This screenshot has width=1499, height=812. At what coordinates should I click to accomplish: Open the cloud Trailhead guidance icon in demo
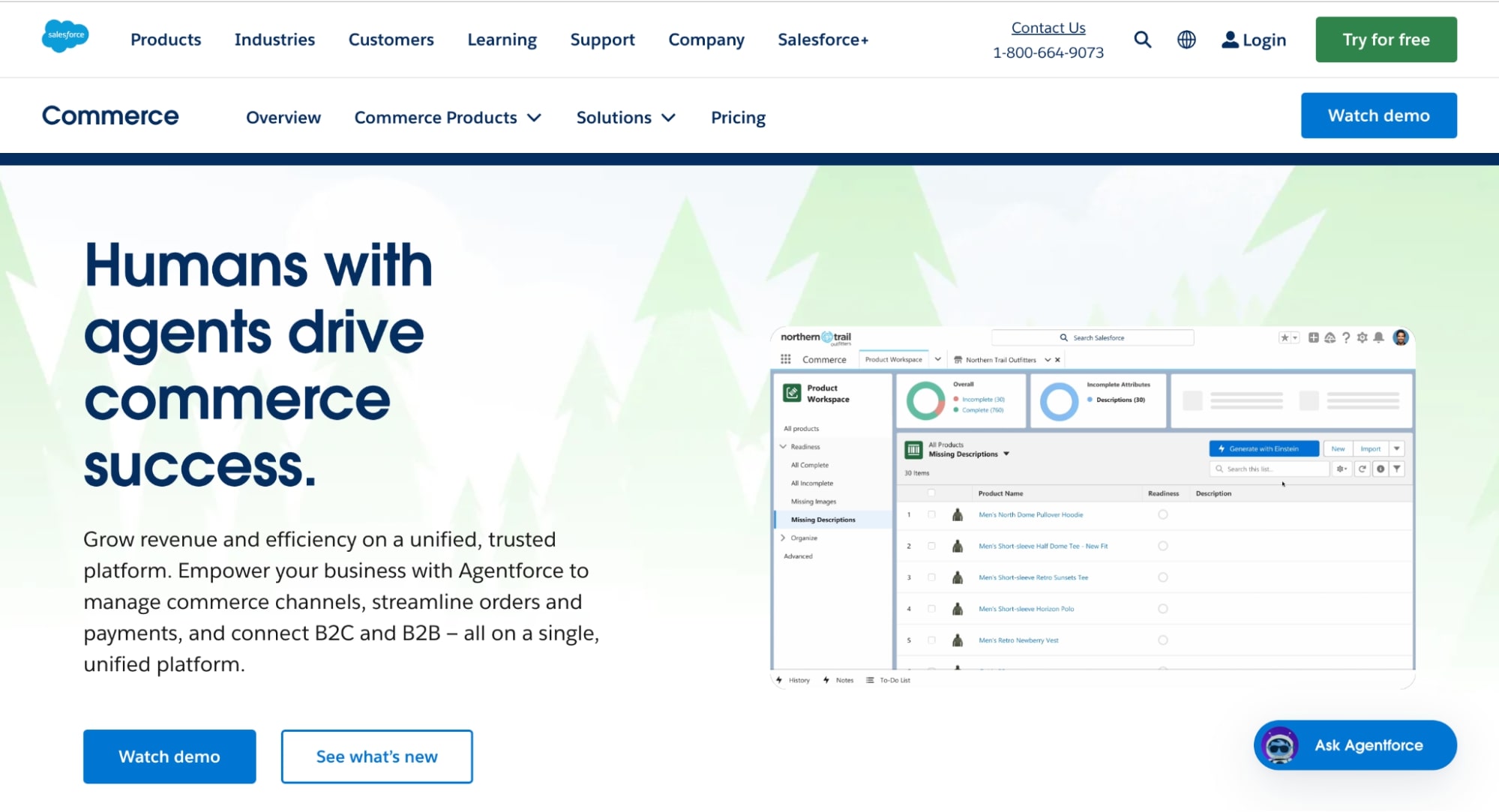coord(1330,338)
